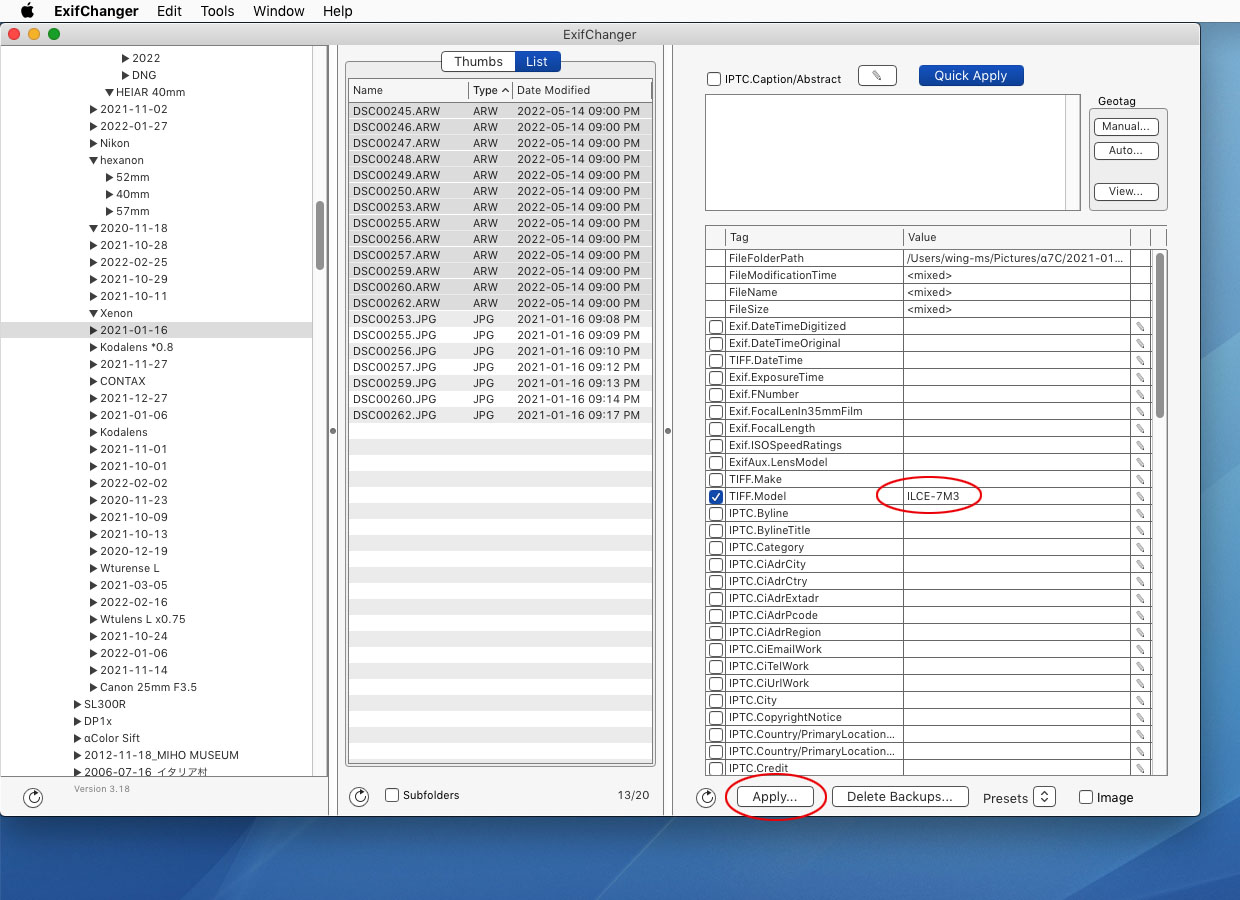1240x900 pixels.
Task: Click the pencil icon beside IPTC.Caption/Abstract
Action: point(877,76)
